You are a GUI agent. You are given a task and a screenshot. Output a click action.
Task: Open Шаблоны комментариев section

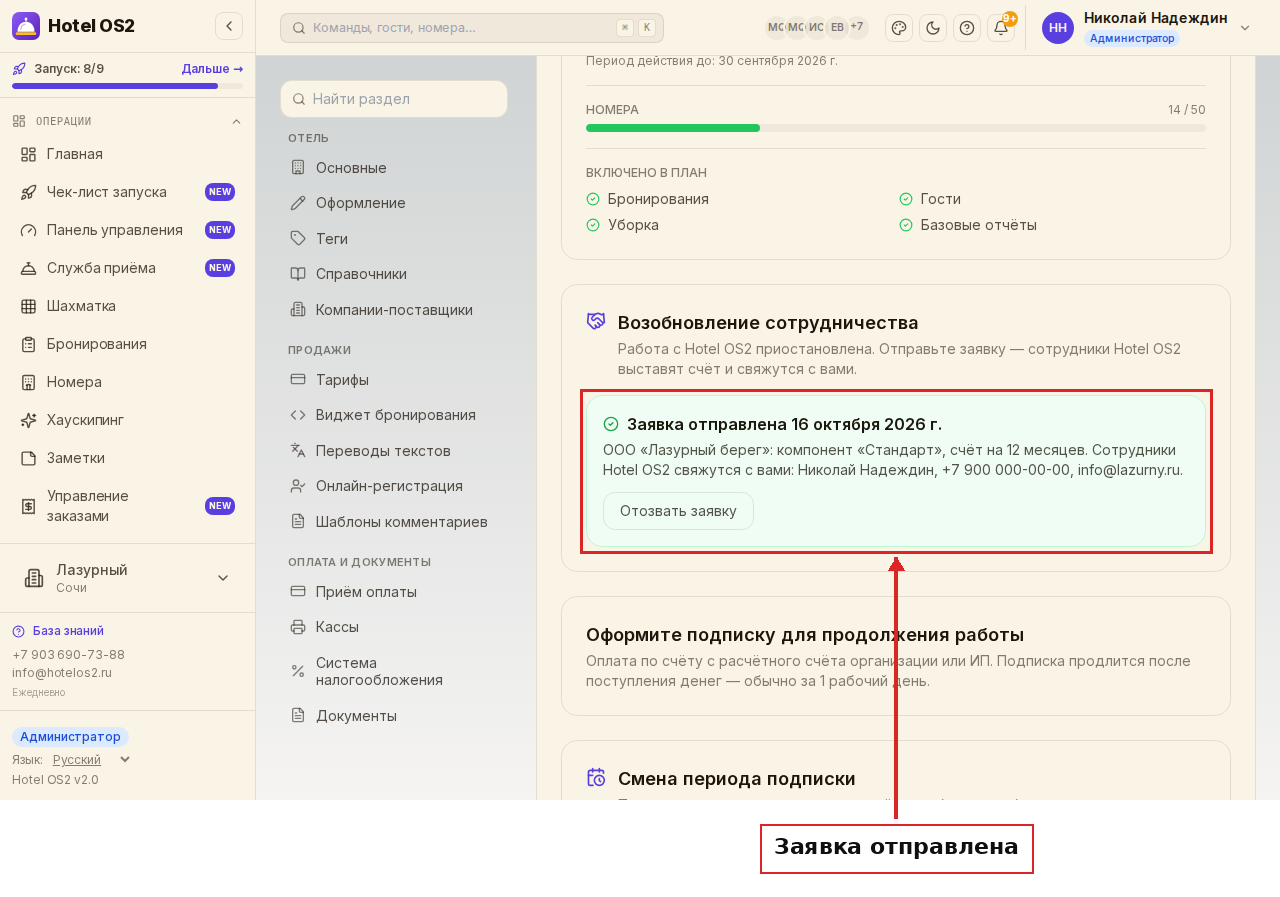point(394,522)
